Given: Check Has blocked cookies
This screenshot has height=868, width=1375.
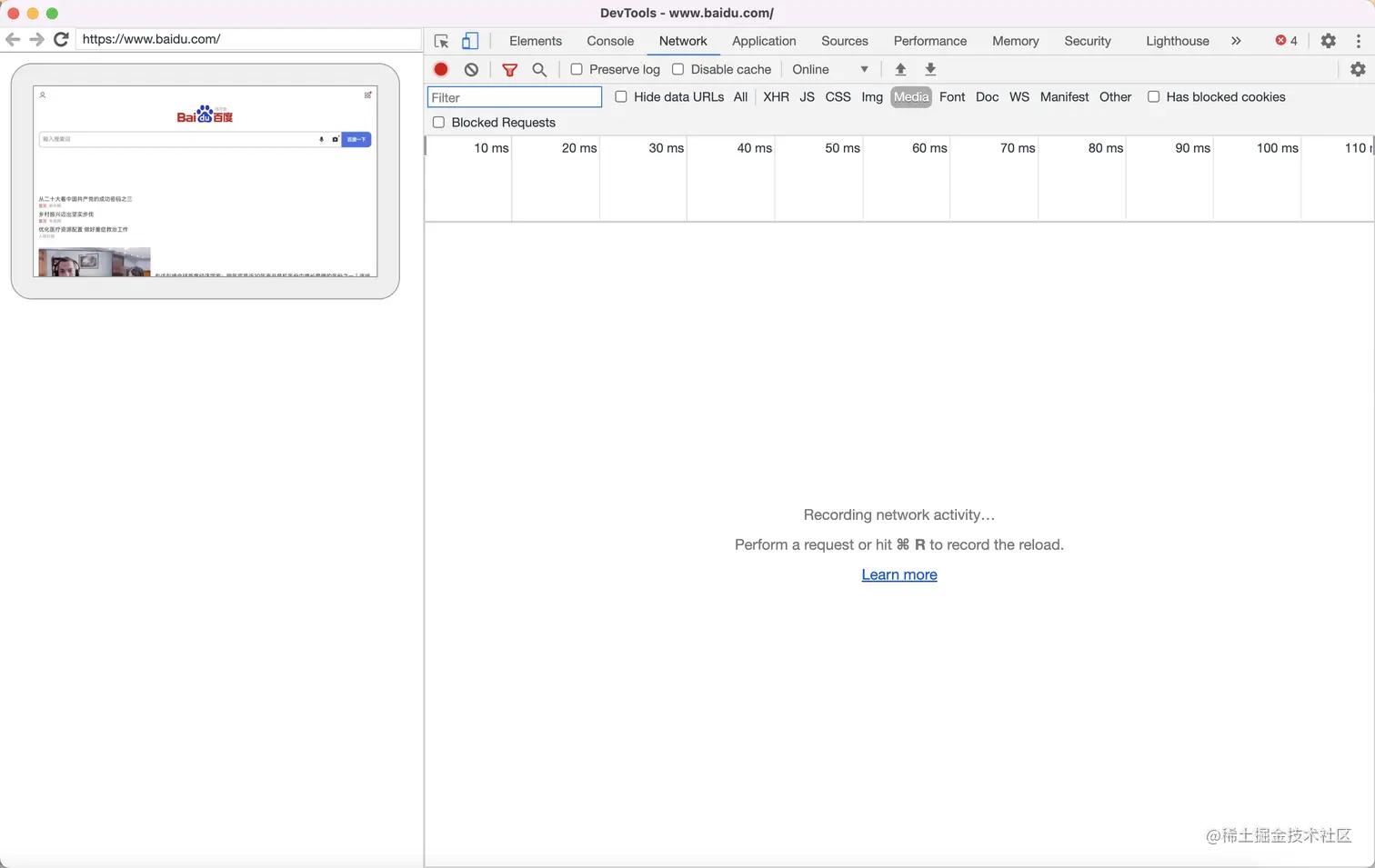Looking at the screenshot, I should click(x=1153, y=96).
